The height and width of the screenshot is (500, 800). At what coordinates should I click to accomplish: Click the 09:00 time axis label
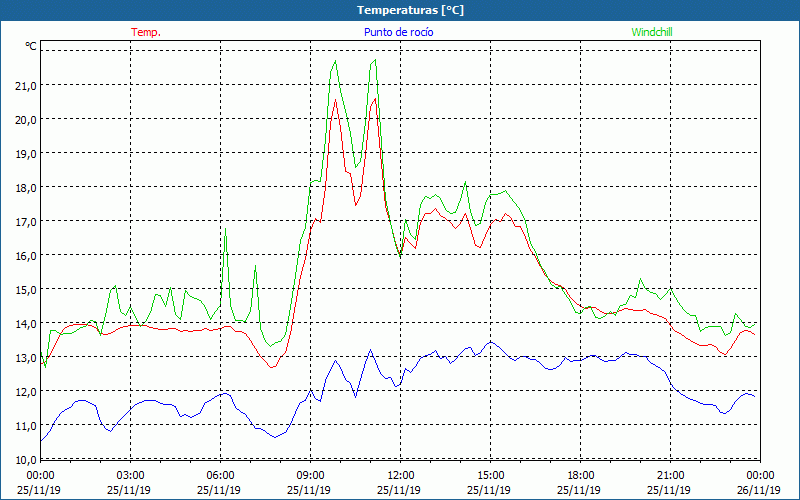pos(310,476)
